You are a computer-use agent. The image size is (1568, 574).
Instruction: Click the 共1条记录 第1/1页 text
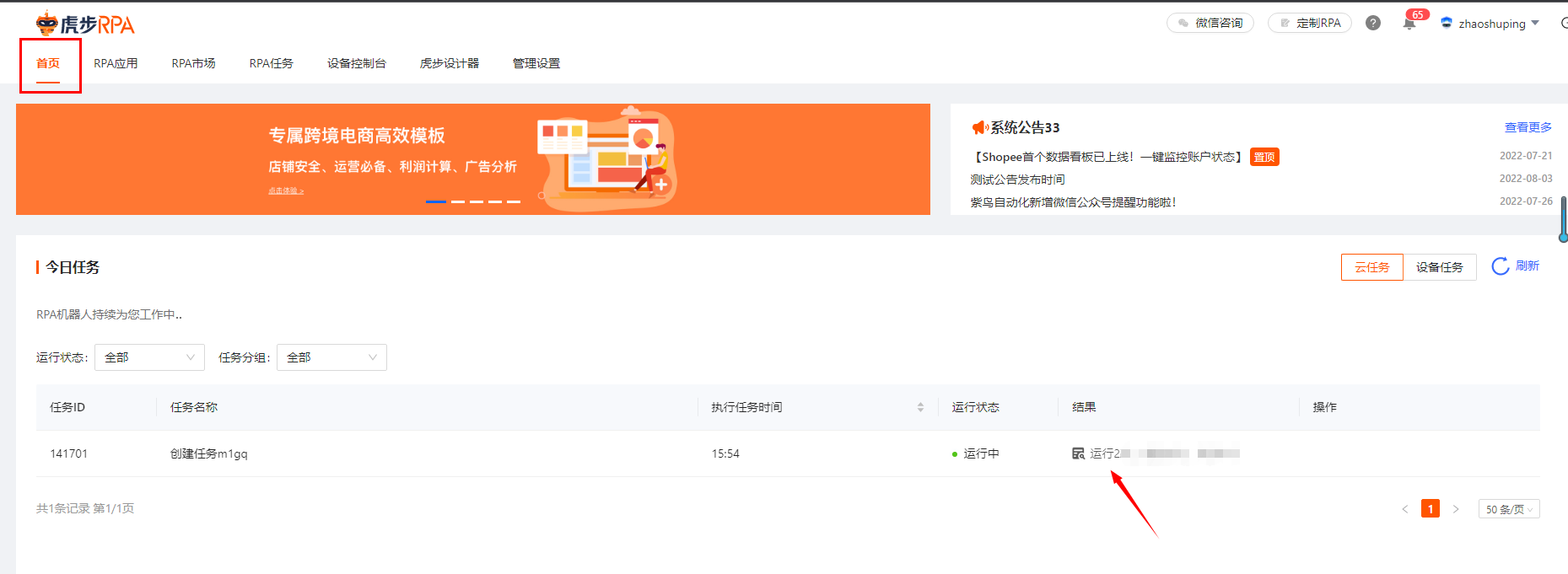tap(85, 508)
